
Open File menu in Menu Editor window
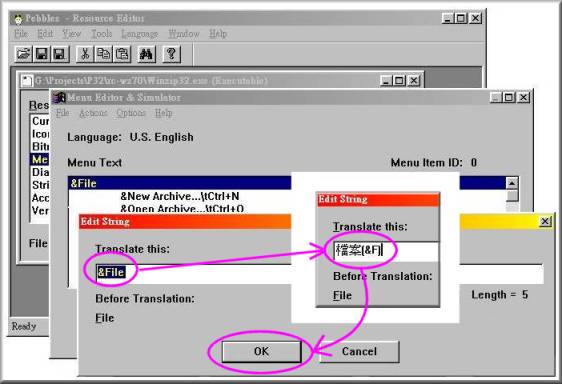[x=62, y=113]
